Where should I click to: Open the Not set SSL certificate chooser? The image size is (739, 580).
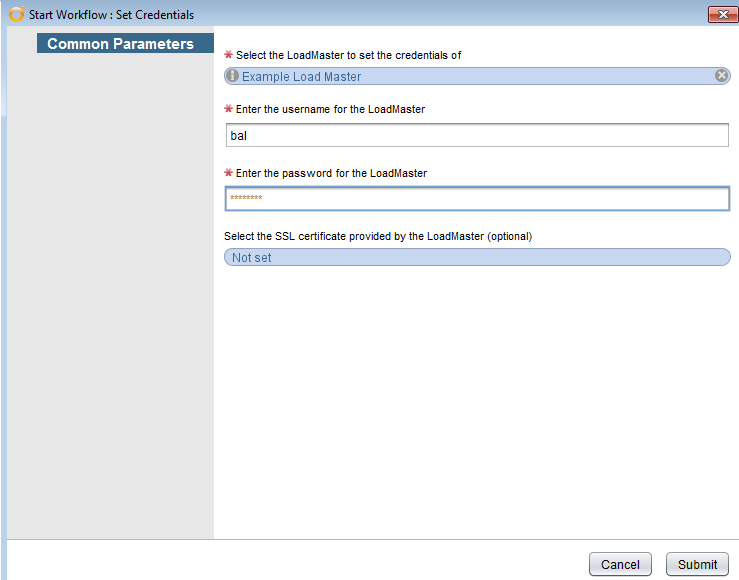click(477, 257)
